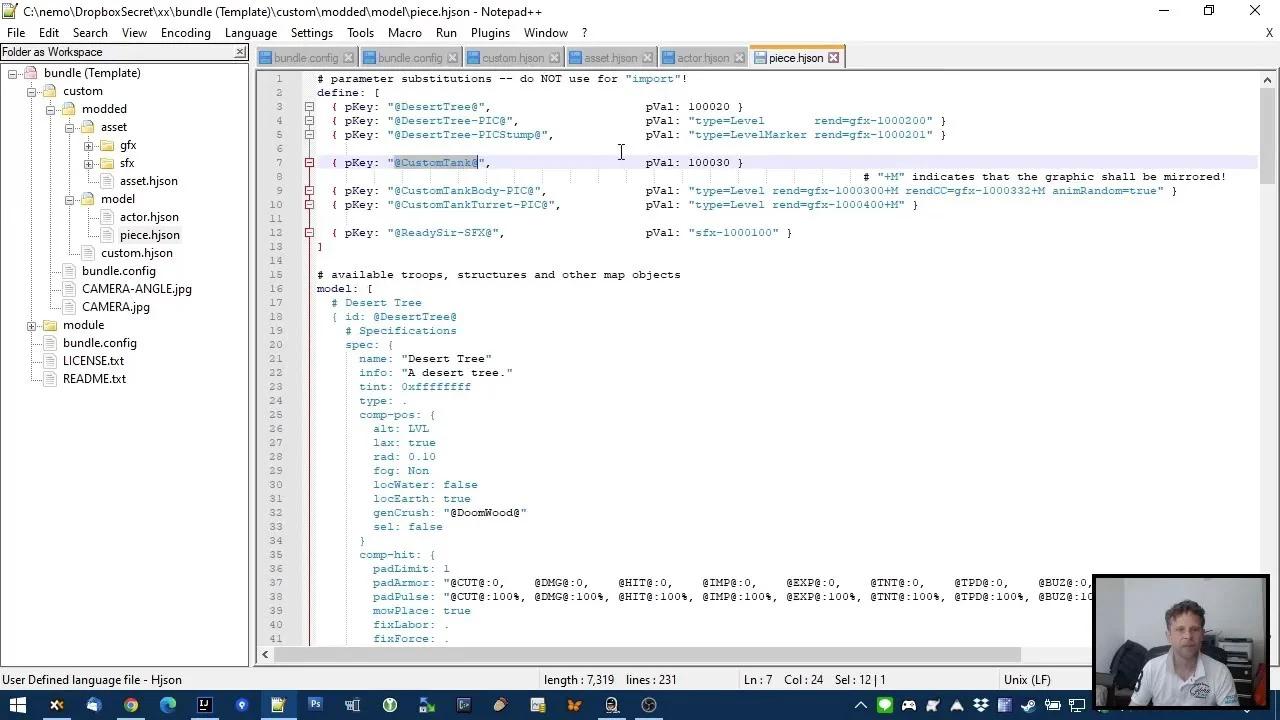Toggle the fold marker on line 12
The width and height of the screenshot is (1280, 720).
309,233
